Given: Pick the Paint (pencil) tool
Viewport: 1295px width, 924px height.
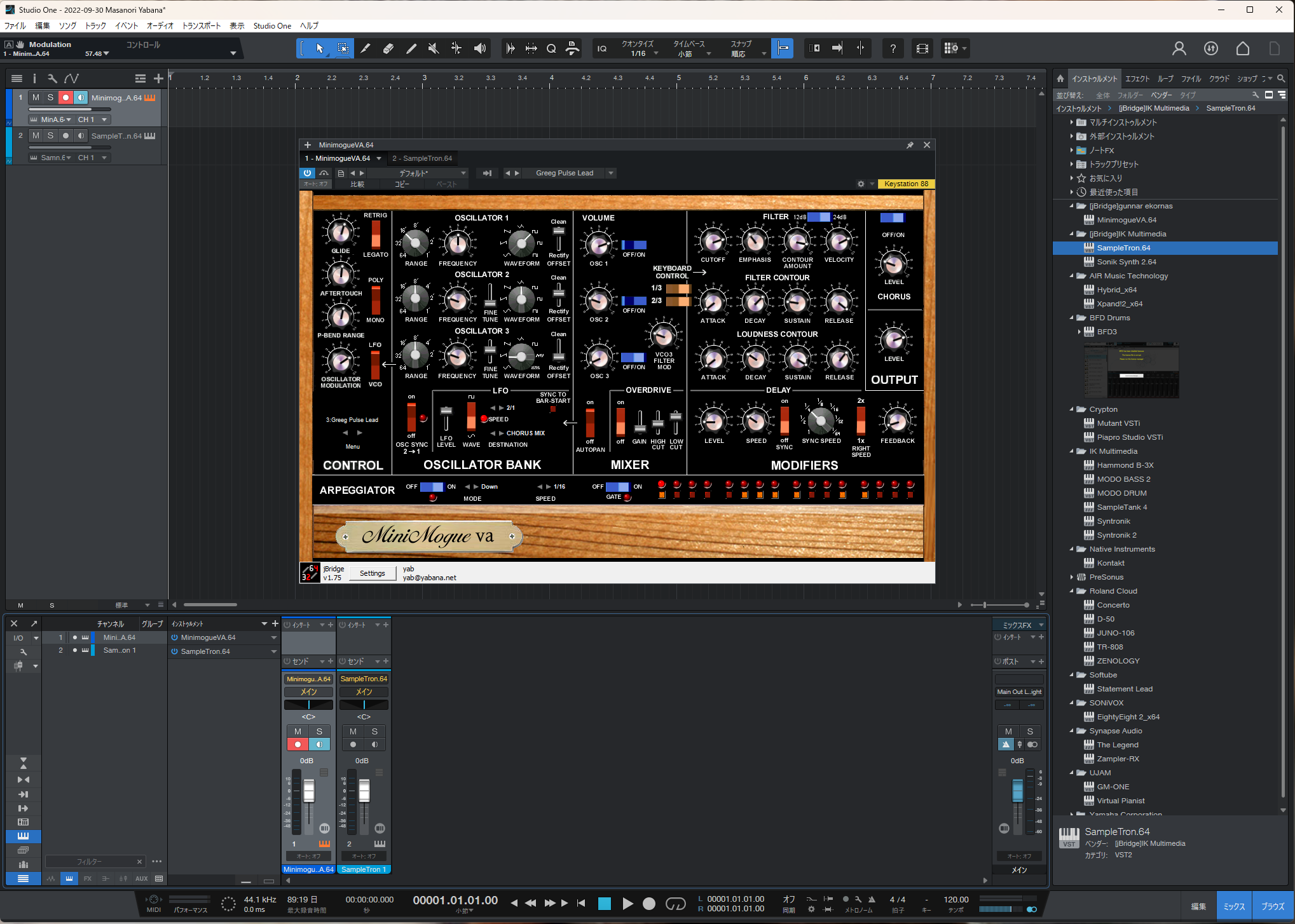Looking at the screenshot, I should tap(411, 48).
